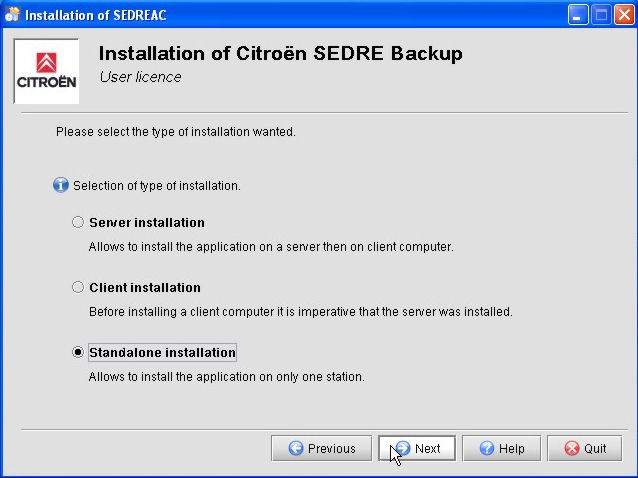Click the blue info icon beside Selection text
The height and width of the screenshot is (478, 638).
point(61,186)
